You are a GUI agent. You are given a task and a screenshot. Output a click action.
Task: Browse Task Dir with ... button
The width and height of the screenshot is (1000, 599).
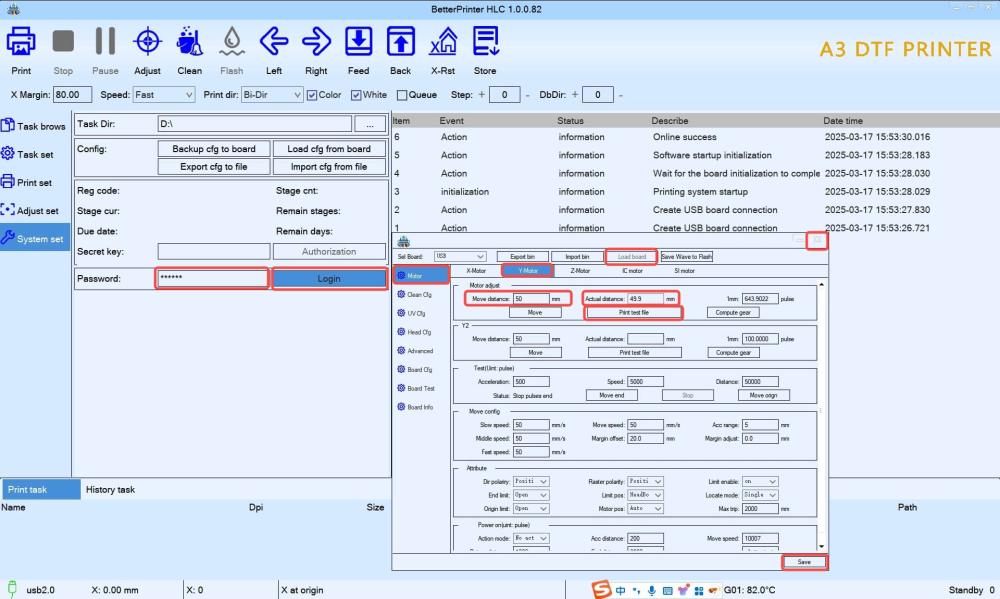pos(370,124)
